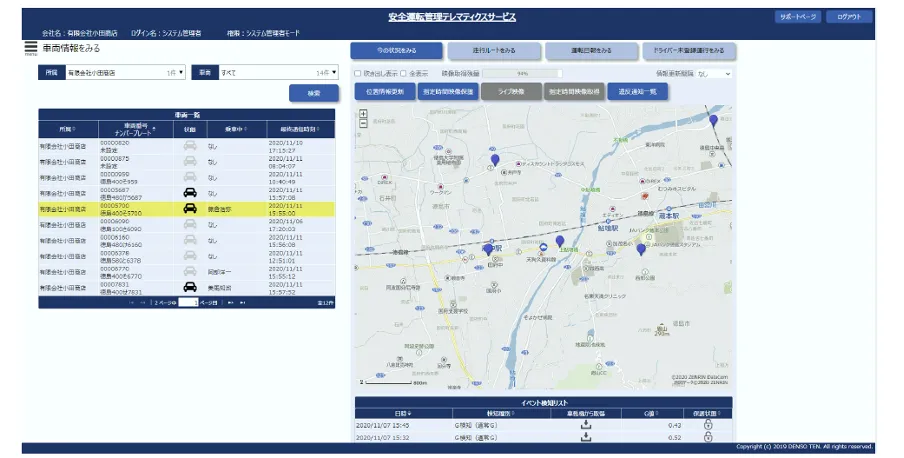Download video for 2020/11/07 15:45 event

point(586,425)
